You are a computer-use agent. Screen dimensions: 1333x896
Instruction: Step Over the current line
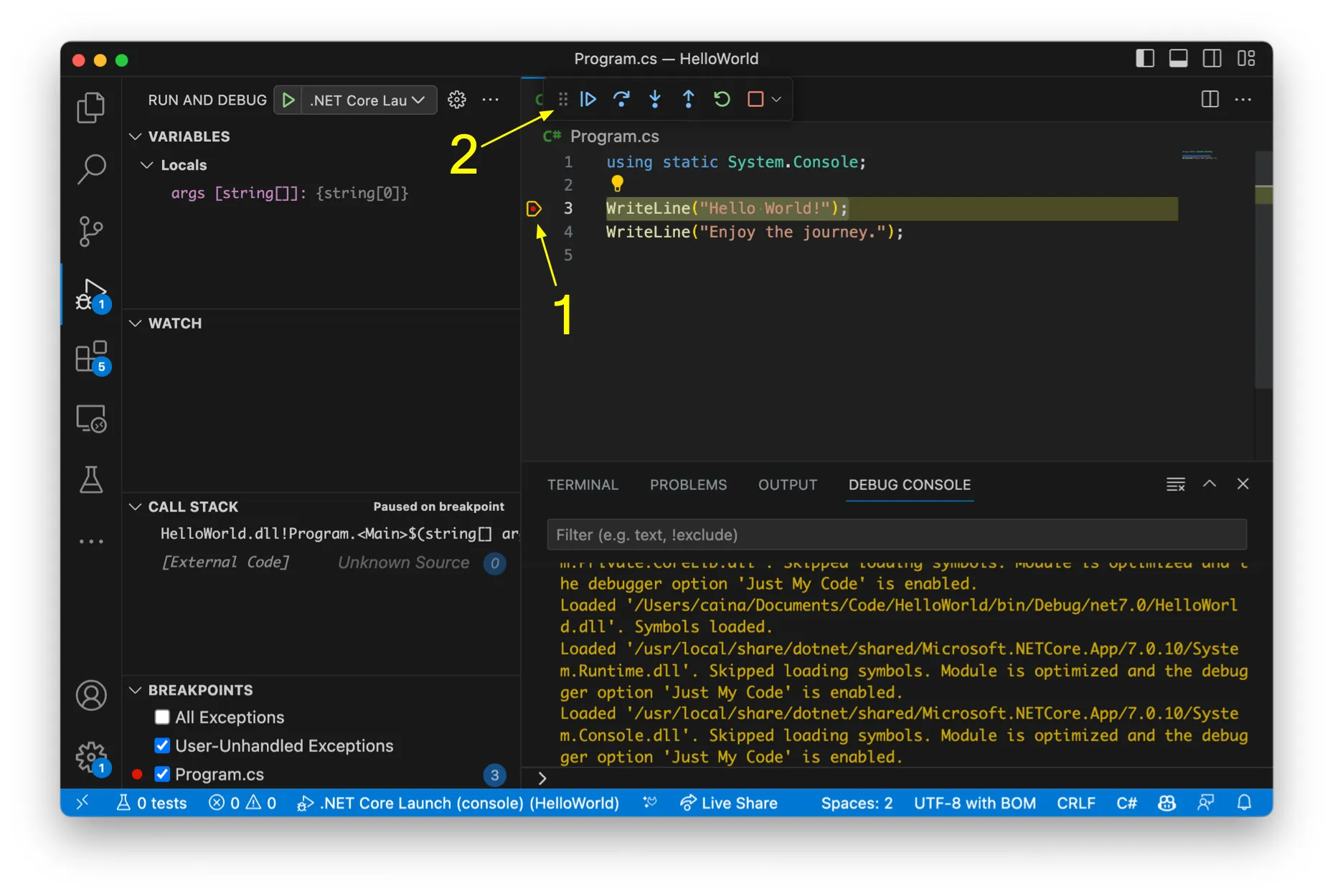coord(621,99)
